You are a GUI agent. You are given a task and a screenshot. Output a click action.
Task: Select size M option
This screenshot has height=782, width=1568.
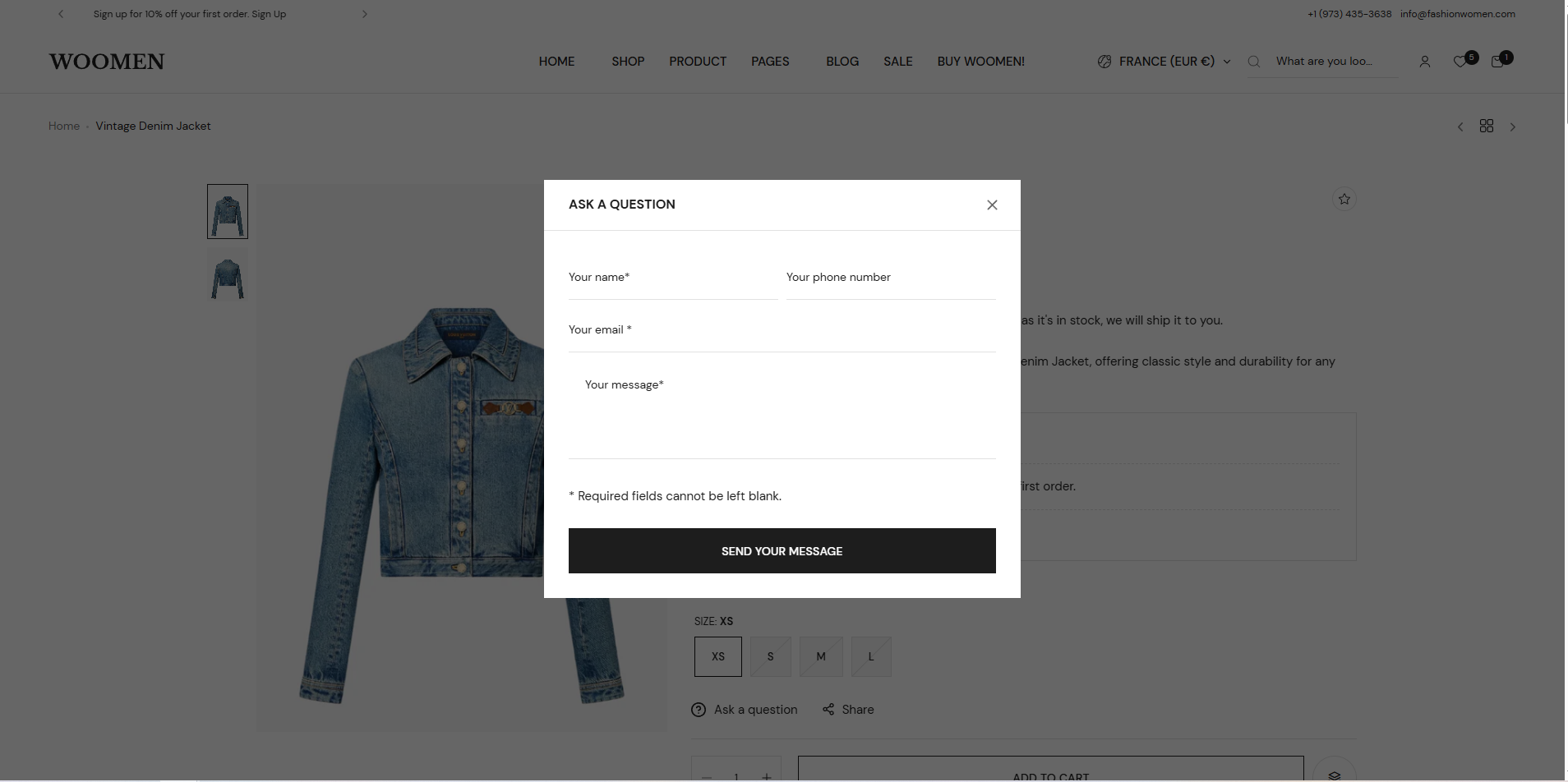[820, 656]
